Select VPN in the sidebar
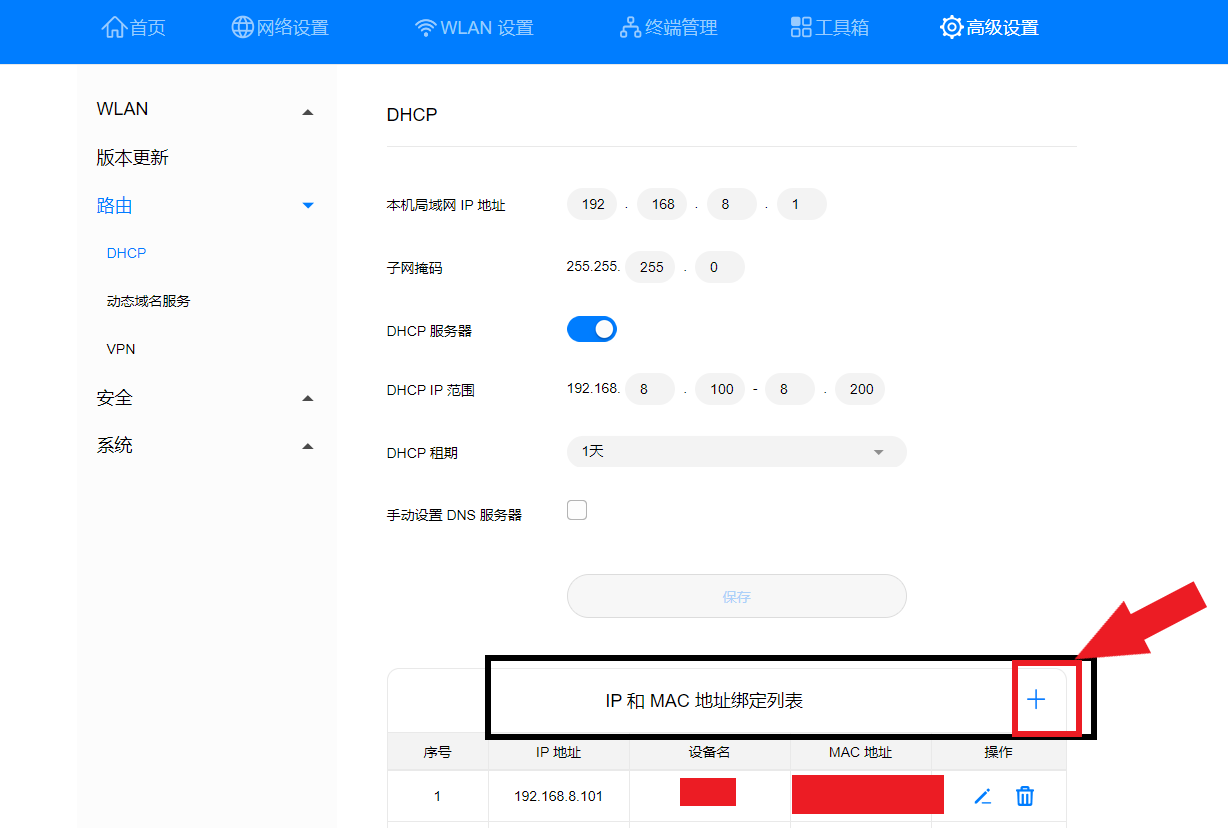Screen dimensions: 1228x828 tap(121, 349)
